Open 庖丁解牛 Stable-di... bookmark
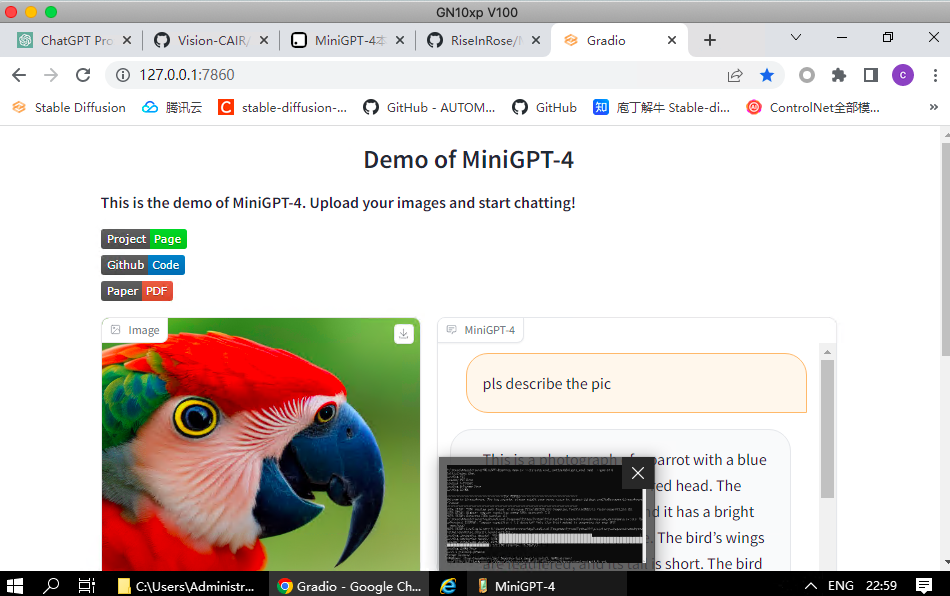The image size is (950, 596). point(662,108)
